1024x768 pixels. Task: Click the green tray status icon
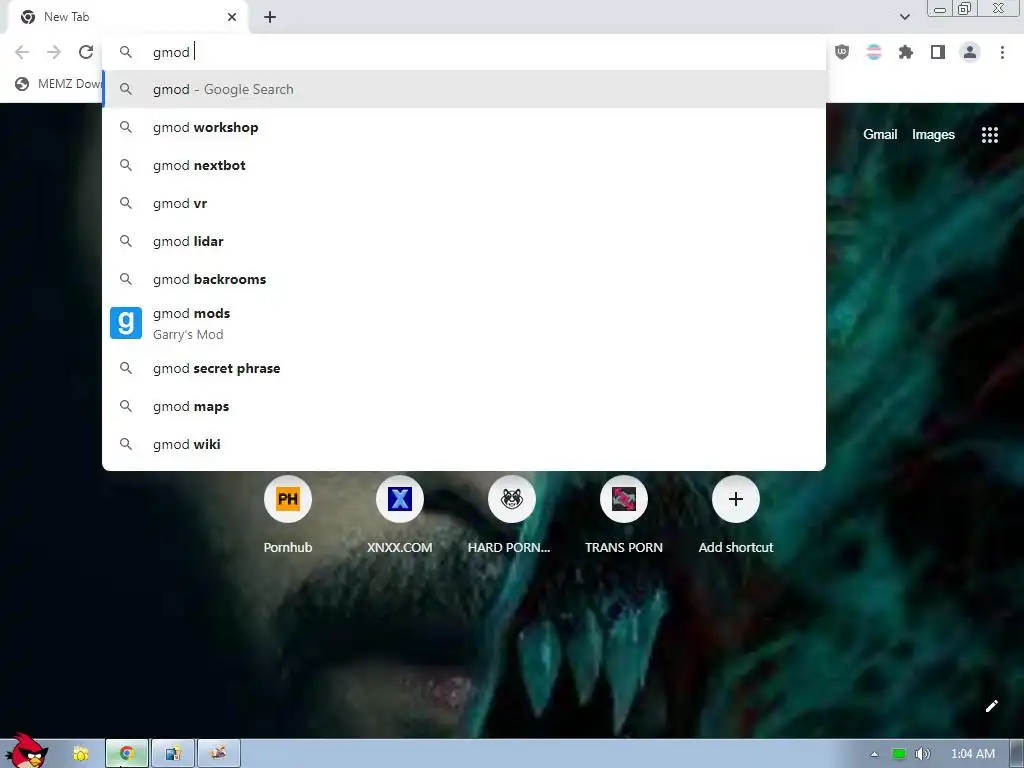click(x=899, y=754)
